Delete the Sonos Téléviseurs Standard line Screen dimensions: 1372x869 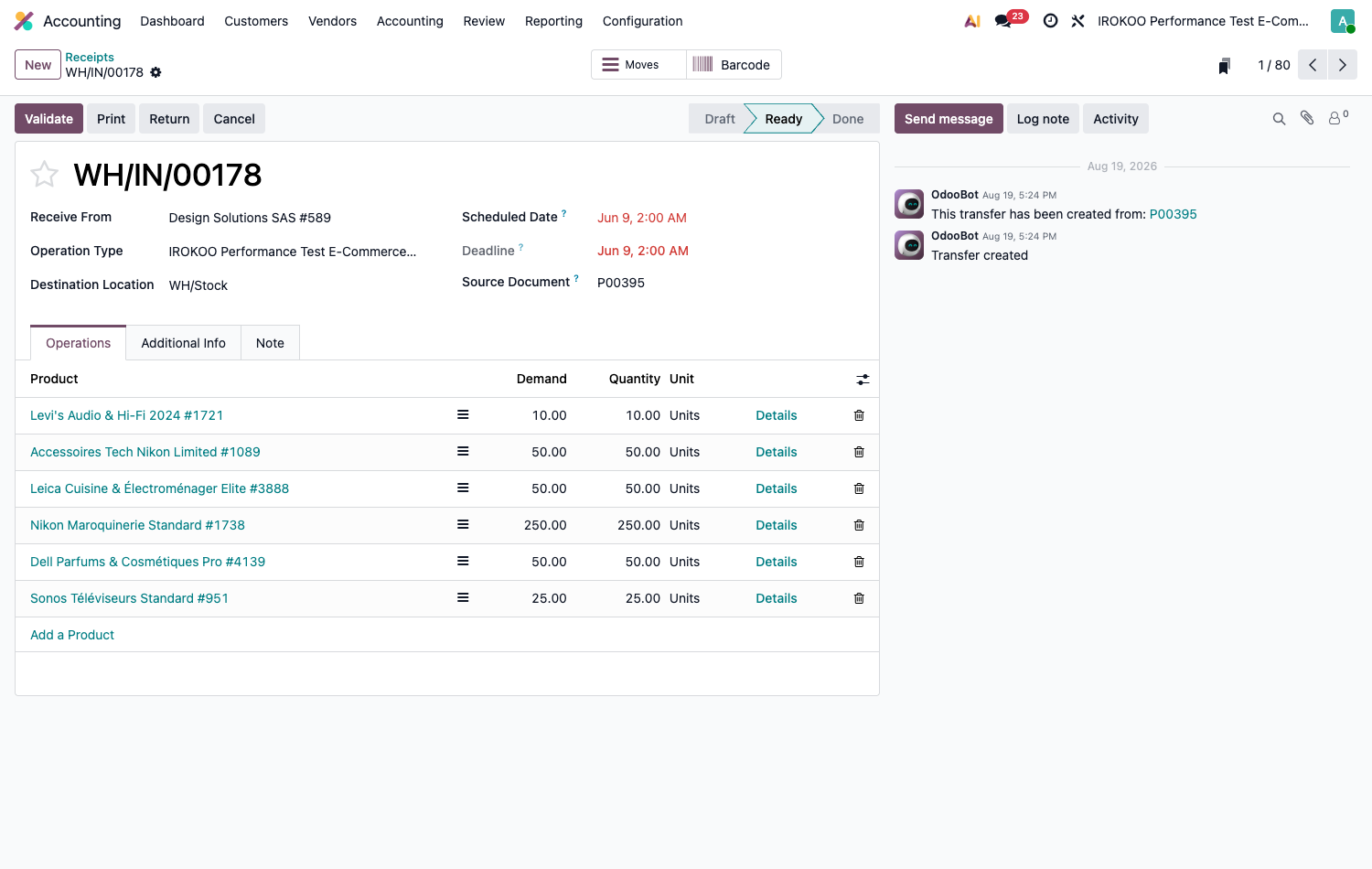859,598
